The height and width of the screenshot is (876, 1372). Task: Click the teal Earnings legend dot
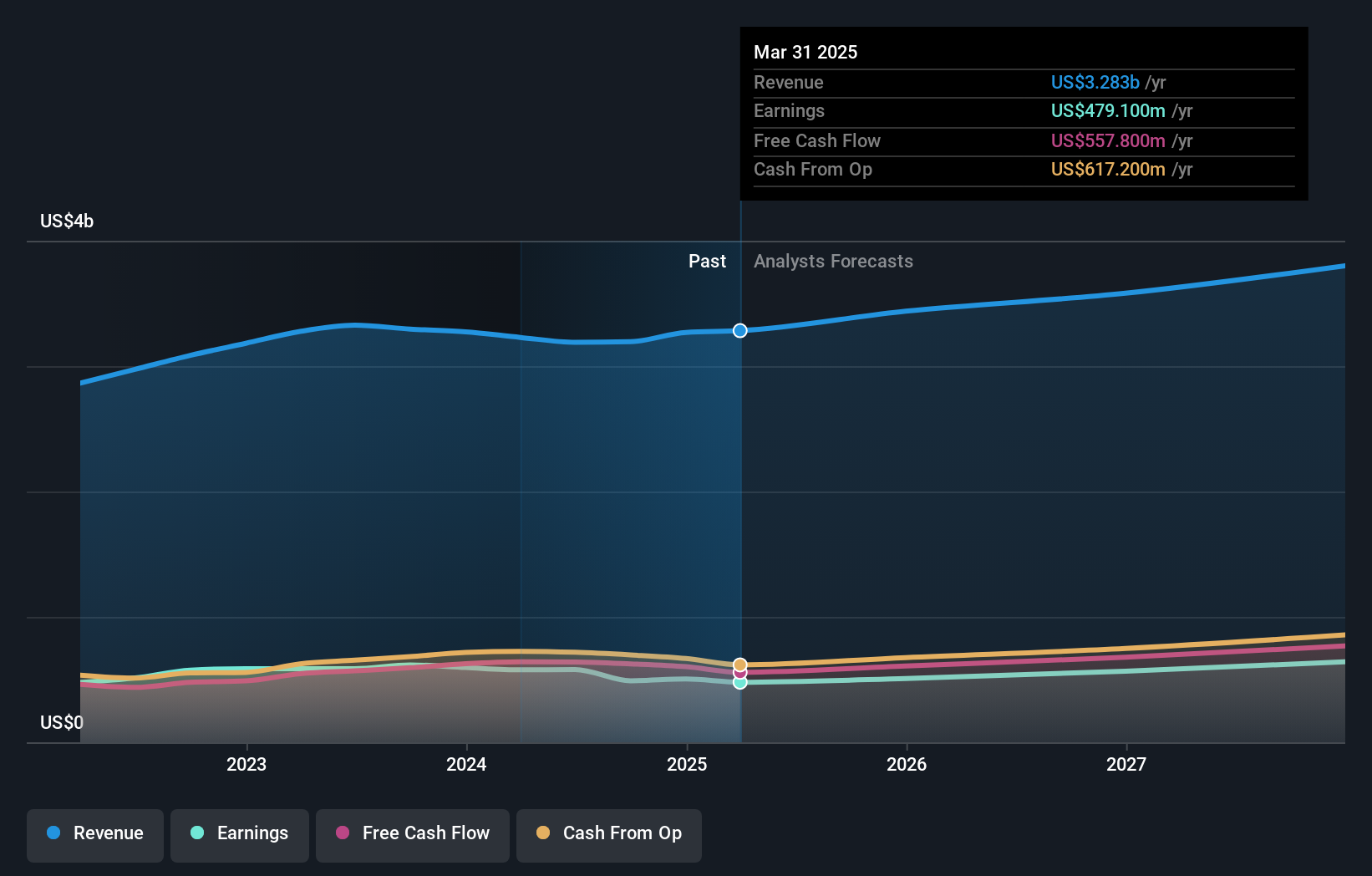click(196, 834)
